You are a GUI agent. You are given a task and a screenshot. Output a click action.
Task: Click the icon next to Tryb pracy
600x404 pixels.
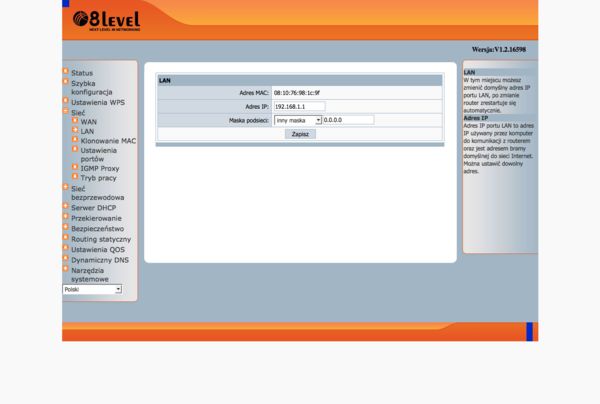75,176
